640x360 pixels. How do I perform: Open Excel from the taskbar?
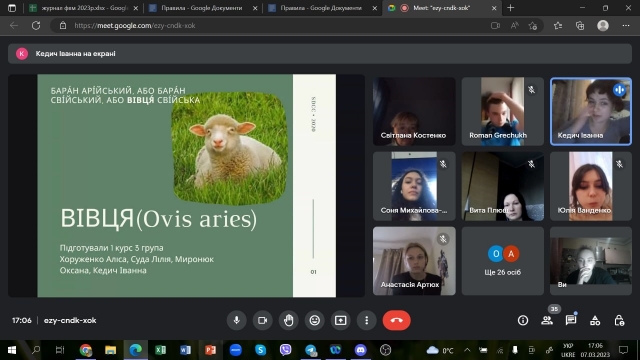pyautogui.click(x=160, y=350)
